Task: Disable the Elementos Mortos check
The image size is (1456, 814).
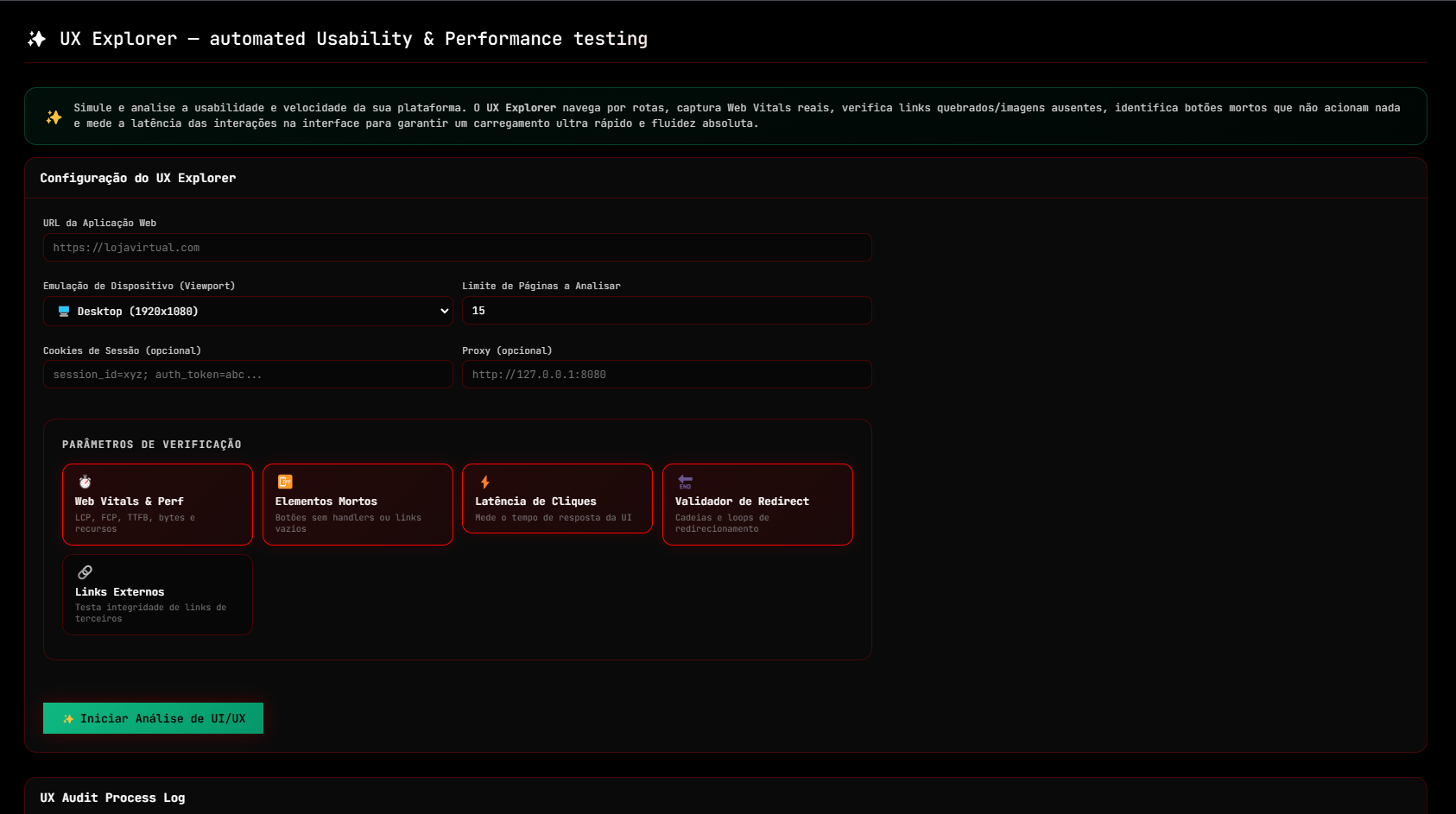Action: coord(358,505)
